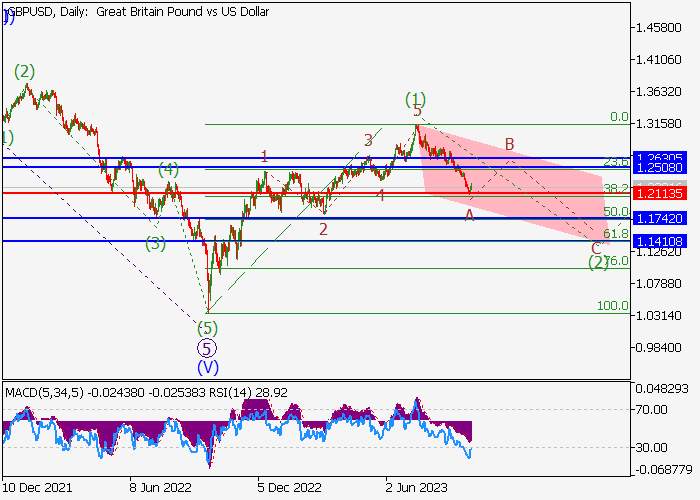The image size is (700, 500).
Task: Click the GBPUSD, Daily chart title text
Action: click(x=139, y=12)
